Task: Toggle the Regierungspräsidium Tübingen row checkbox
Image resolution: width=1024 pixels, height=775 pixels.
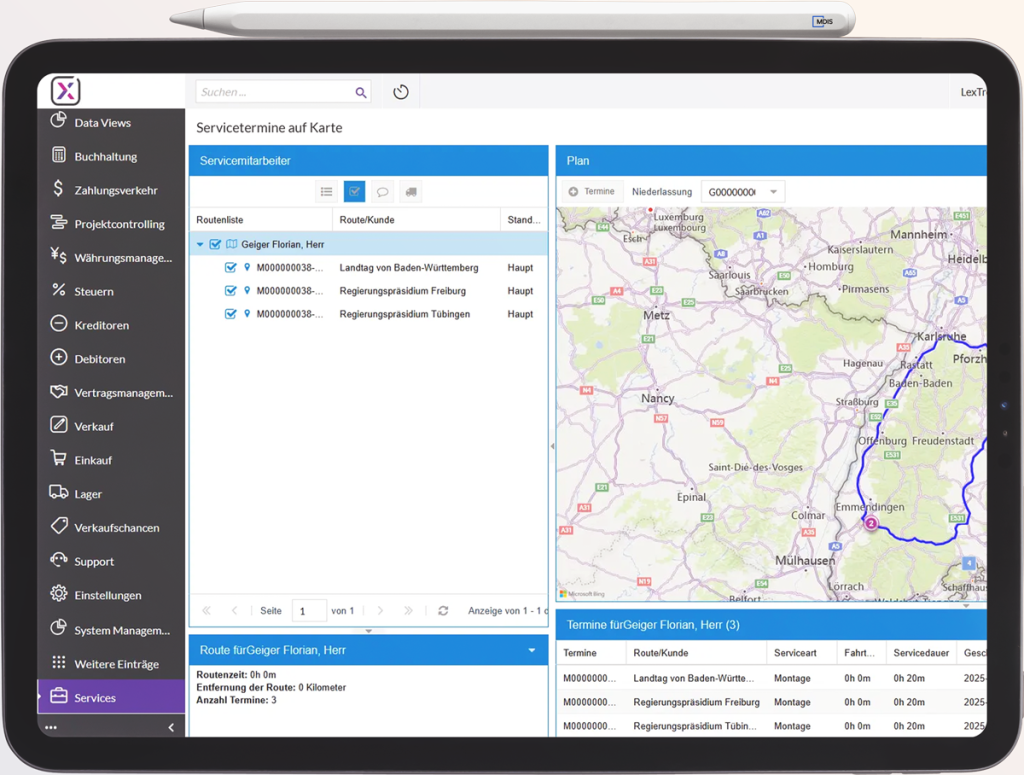Action: click(231, 314)
